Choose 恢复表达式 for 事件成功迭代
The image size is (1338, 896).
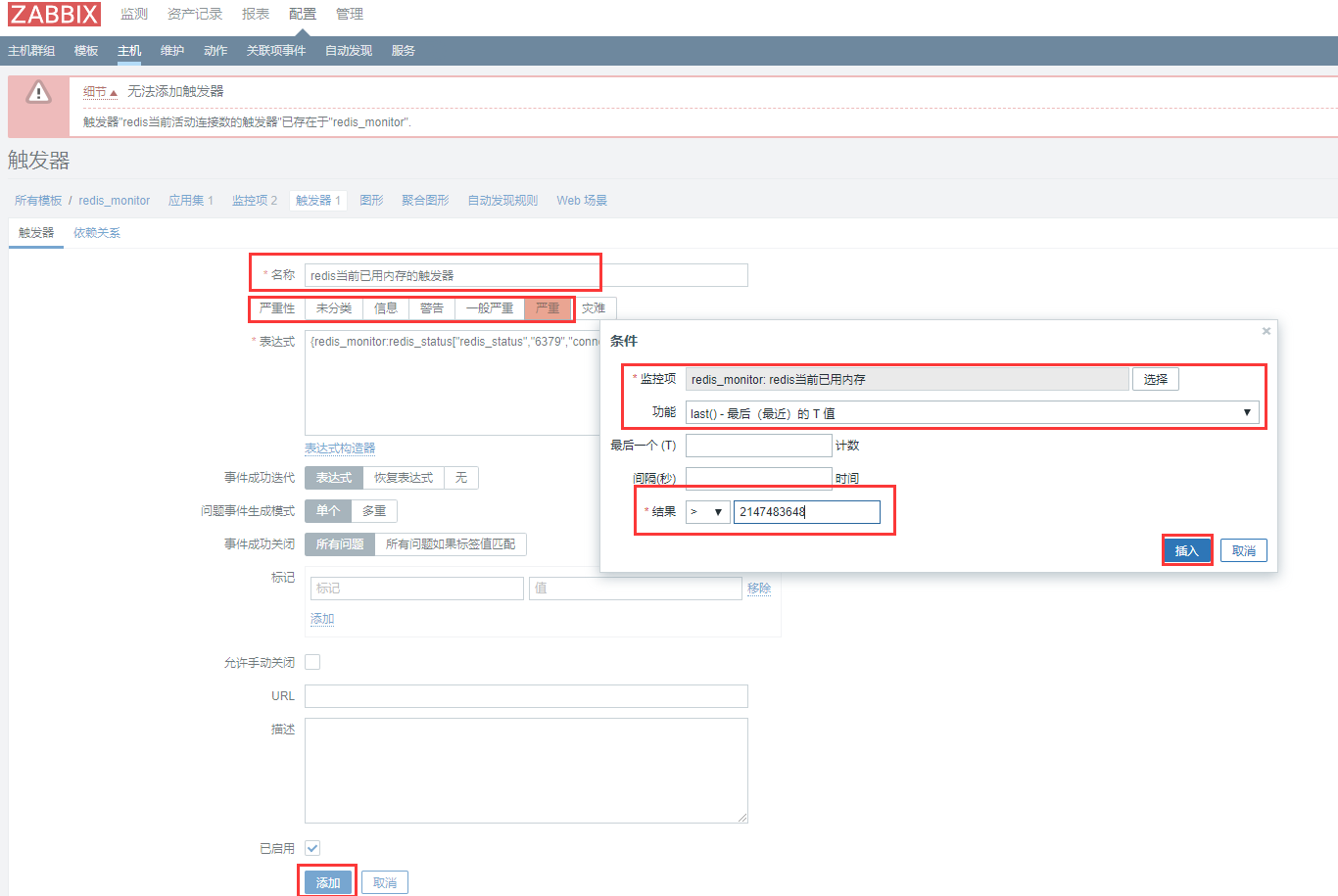[x=404, y=478]
